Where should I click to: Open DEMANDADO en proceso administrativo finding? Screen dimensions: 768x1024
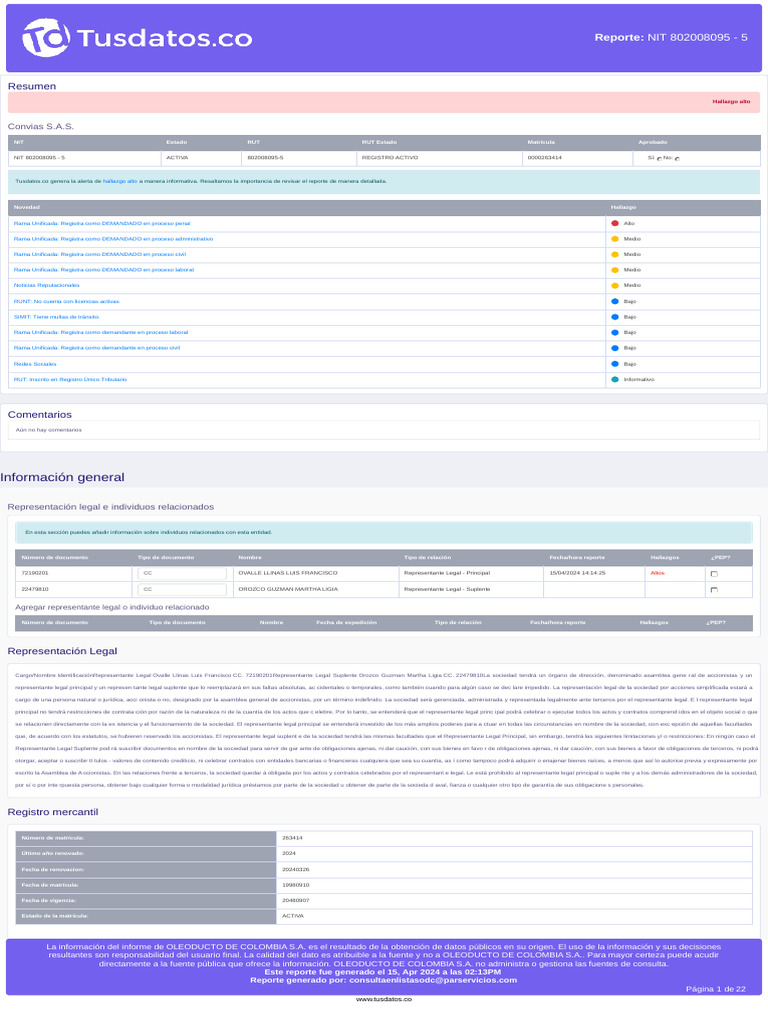click(114, 239)
